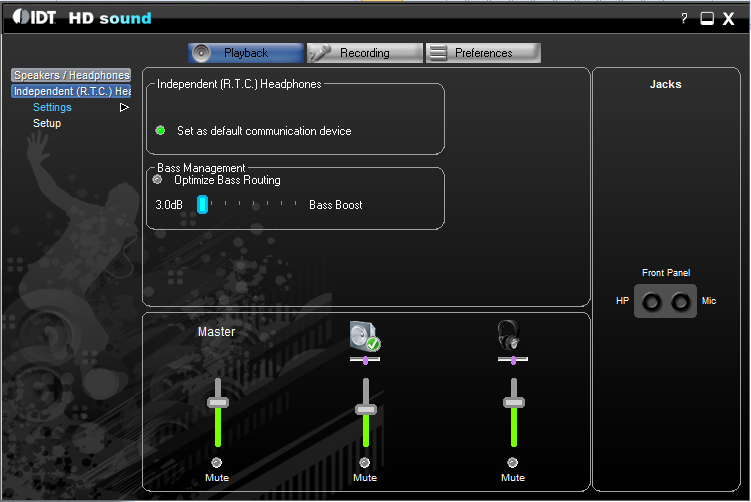Toggle Optimize Bass Routing option
The height and width of the screenshot is (502, 751).
(x=157, y=180)
